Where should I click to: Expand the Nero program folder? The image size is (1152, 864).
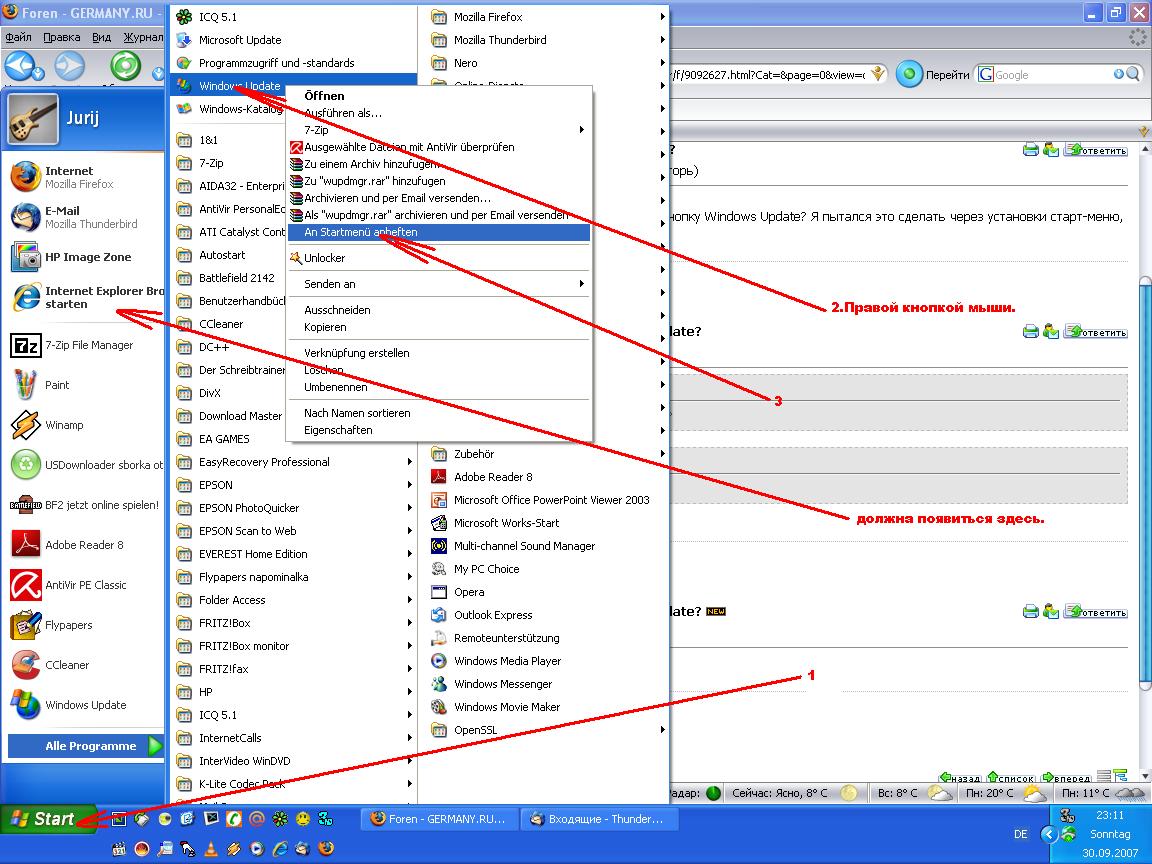(x=543, y=63)
